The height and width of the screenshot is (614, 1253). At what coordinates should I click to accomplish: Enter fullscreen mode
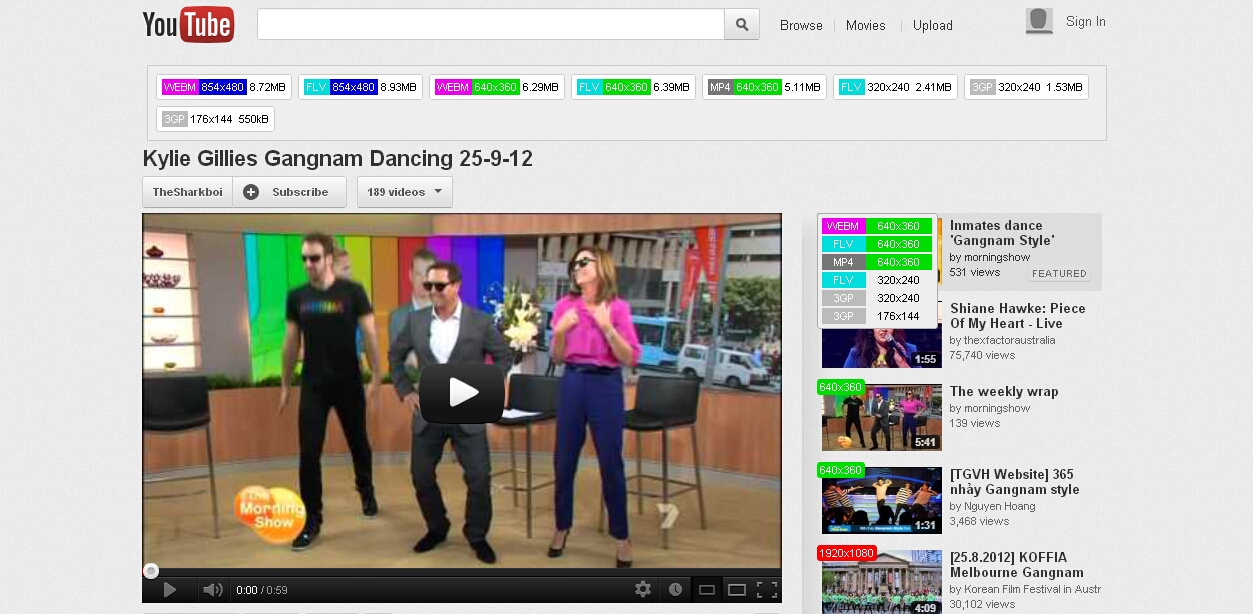(x=767, y=590)
